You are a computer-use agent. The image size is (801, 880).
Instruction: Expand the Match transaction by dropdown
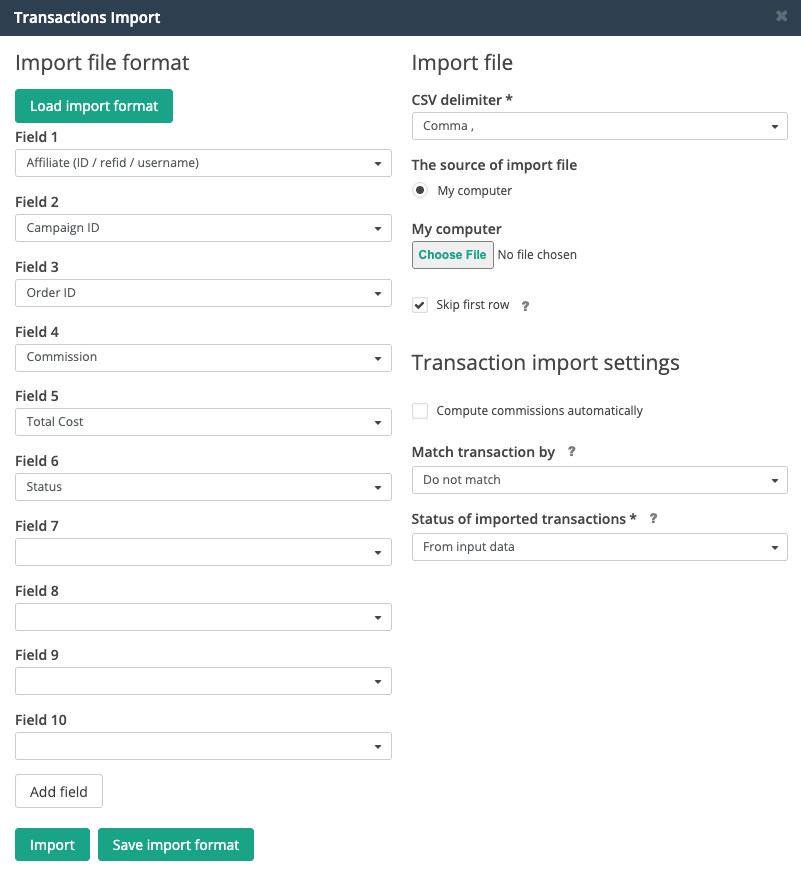[599, 480]
